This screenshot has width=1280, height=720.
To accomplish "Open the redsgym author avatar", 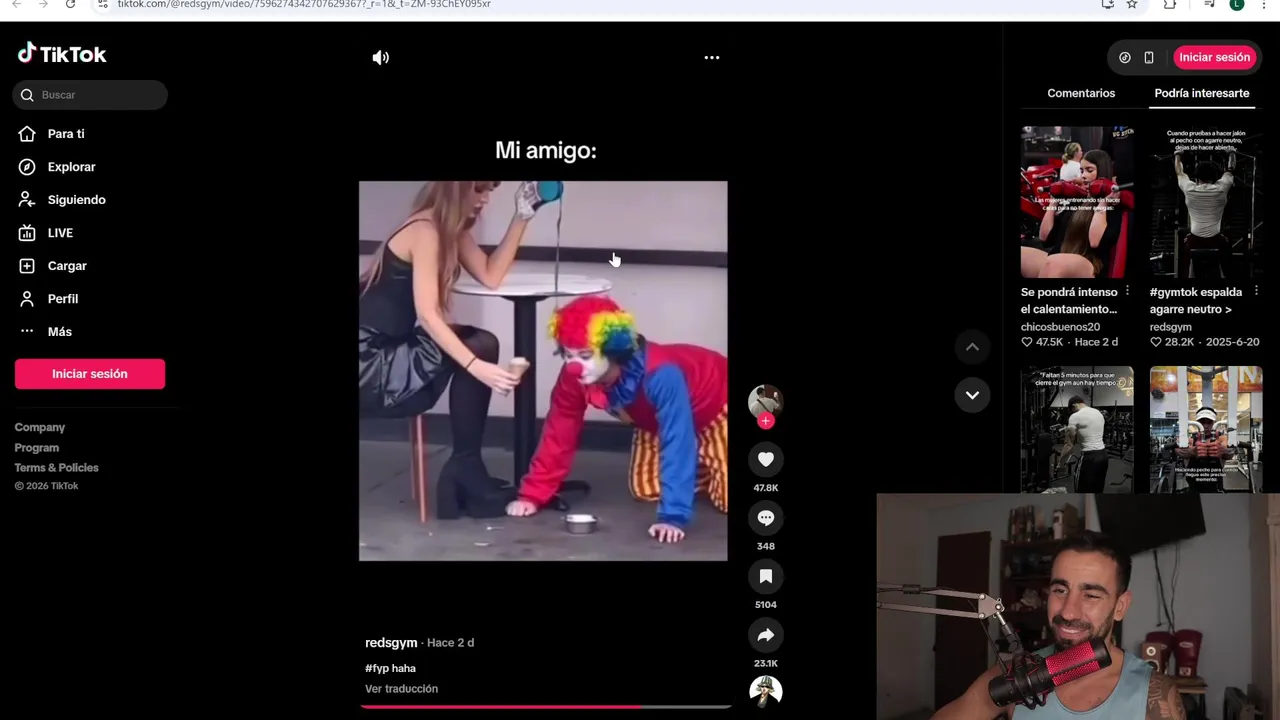I will click(x=766, y=401).
